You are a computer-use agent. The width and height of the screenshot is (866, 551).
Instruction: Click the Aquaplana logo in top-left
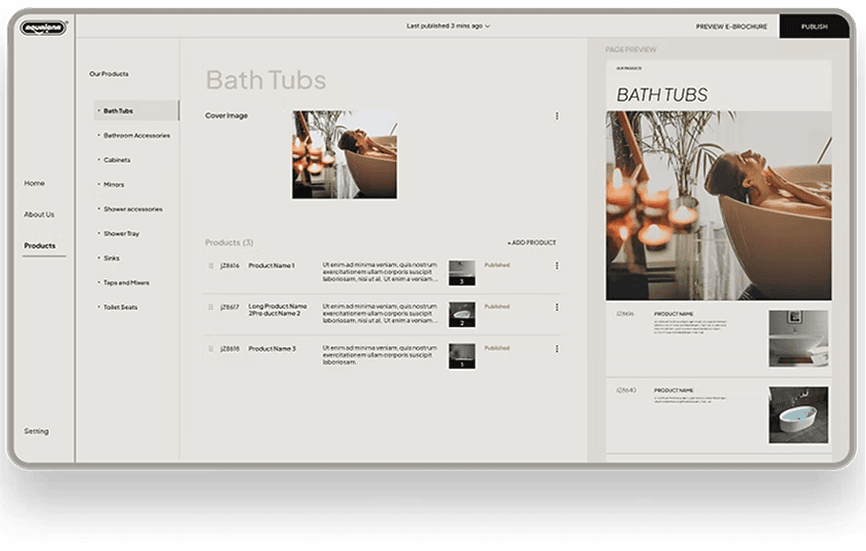(x=42, y=28)
